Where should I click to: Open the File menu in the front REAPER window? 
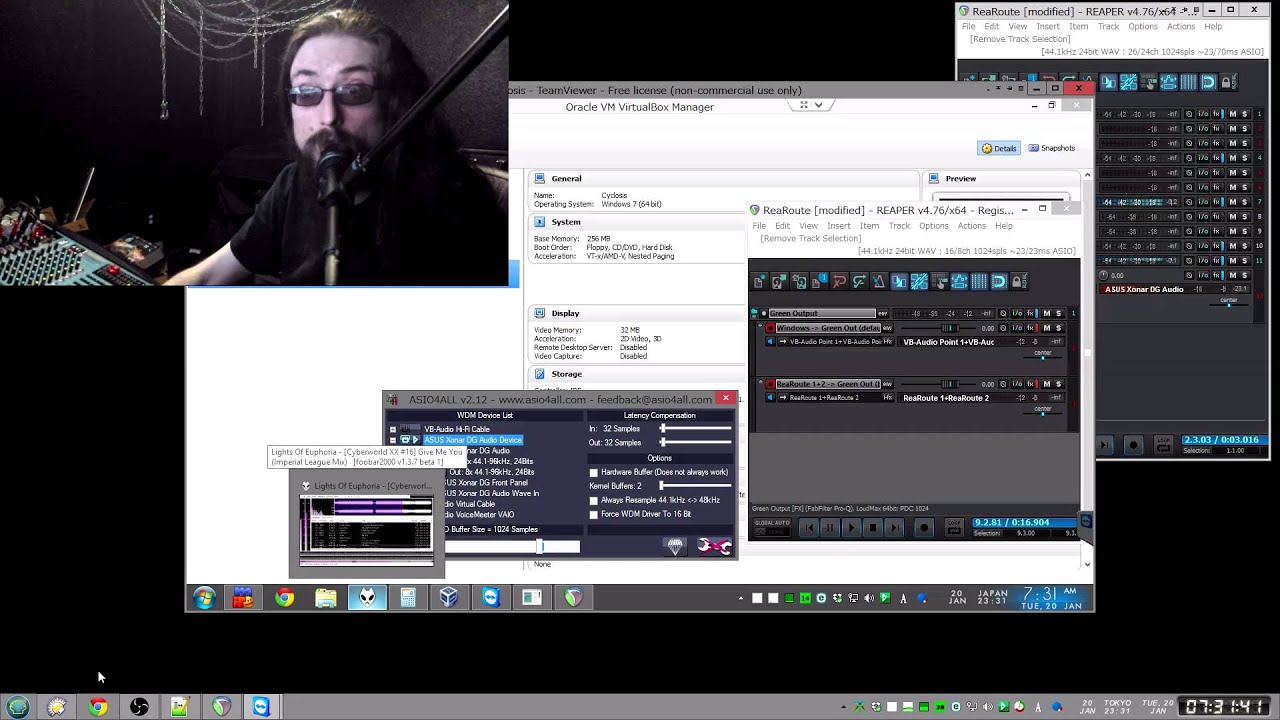tap(759, 226)
